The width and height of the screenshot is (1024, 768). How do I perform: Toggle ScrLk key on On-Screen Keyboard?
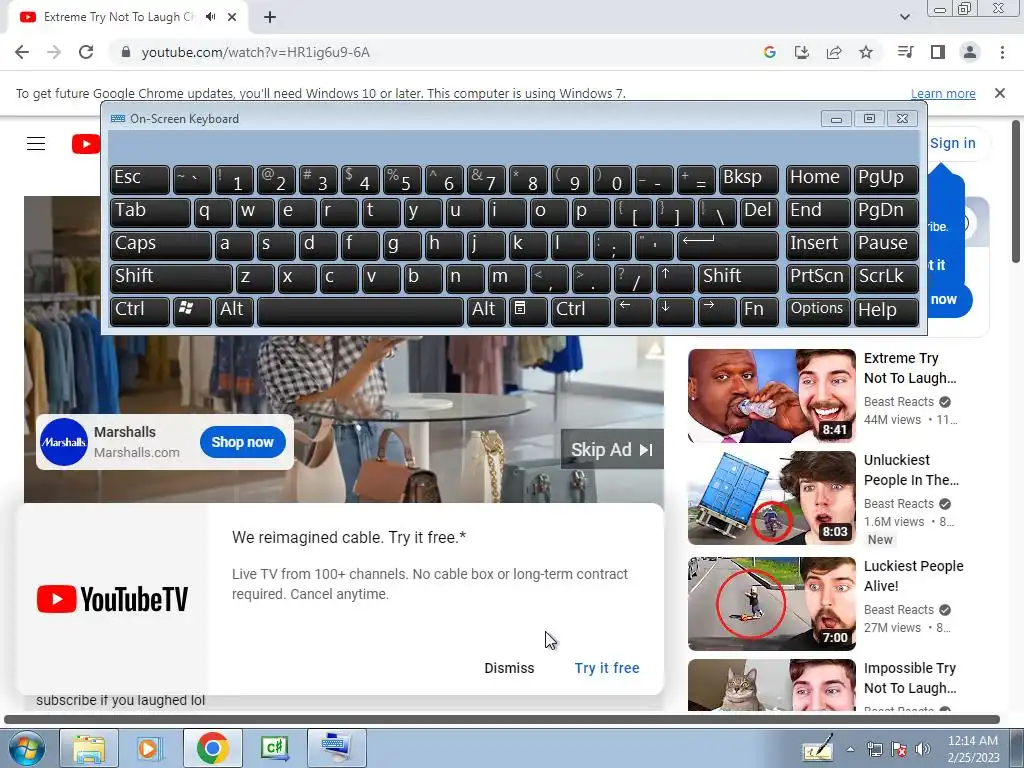(x=886, y=278)
